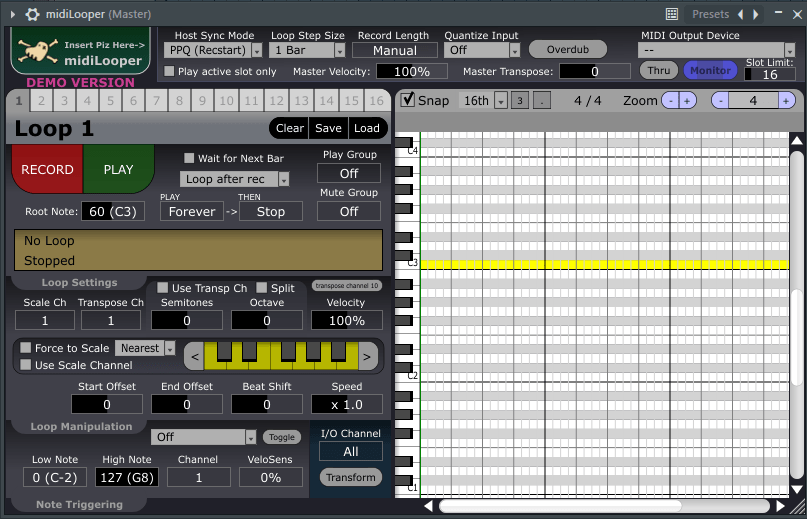This screenshot has height=519, width=807.
Task: Toggle triplet grid button labeled 3
Action: 520,100
